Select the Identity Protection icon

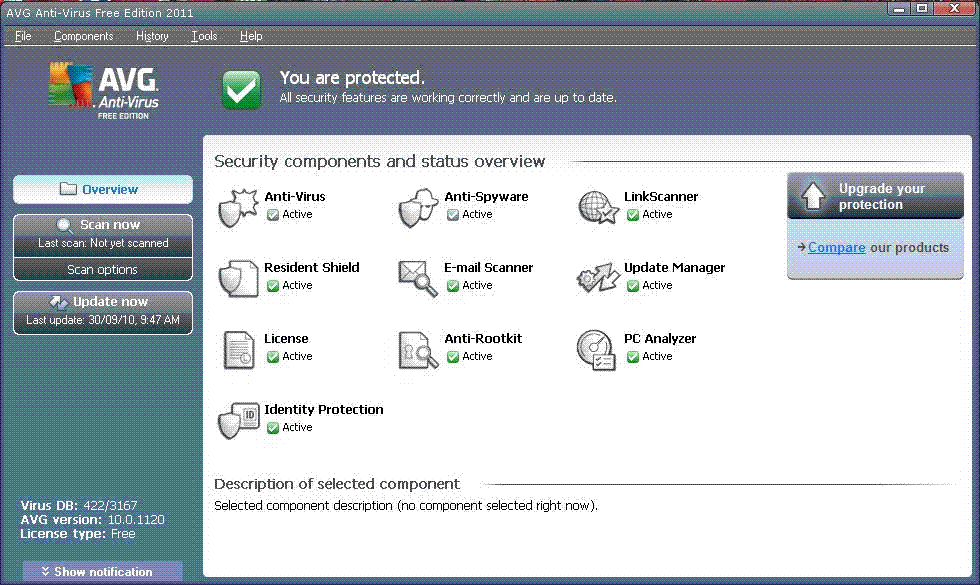pos(237,419)
